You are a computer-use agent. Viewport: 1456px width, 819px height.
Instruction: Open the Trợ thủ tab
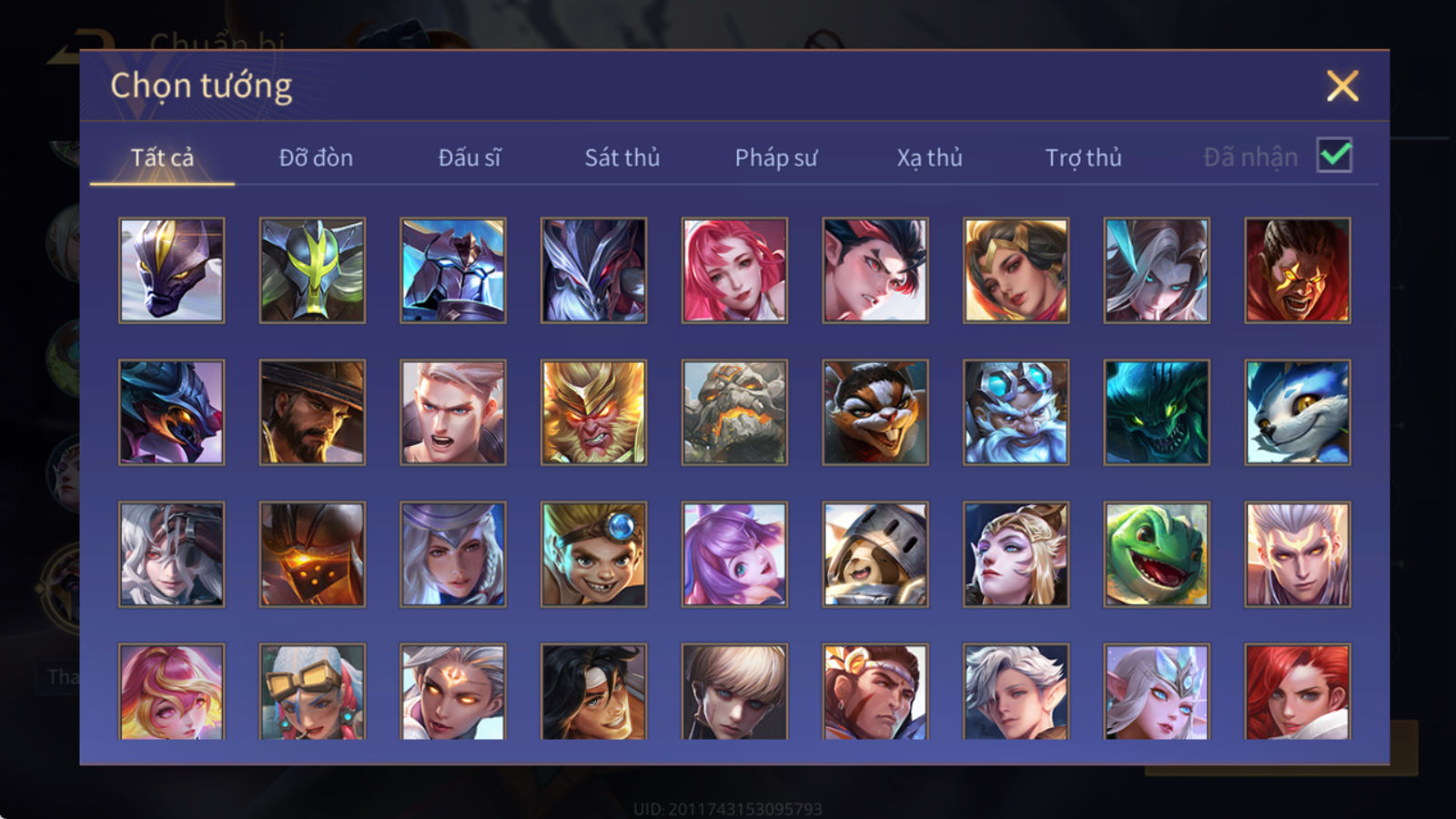pyautogui.click(x=1083, y=157)
